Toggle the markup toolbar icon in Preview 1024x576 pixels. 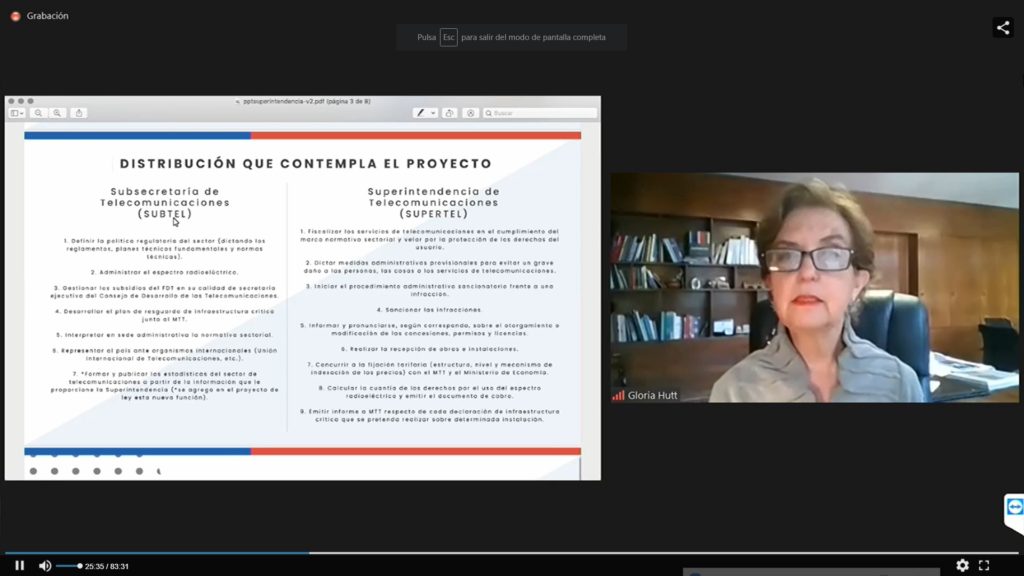[x=470, y=113]
